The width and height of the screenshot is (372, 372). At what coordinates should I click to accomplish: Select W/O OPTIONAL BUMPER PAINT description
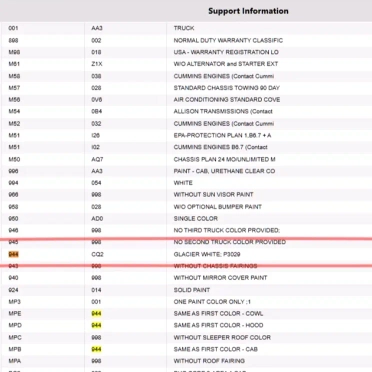pyautogui.click(x=218, y=207)
